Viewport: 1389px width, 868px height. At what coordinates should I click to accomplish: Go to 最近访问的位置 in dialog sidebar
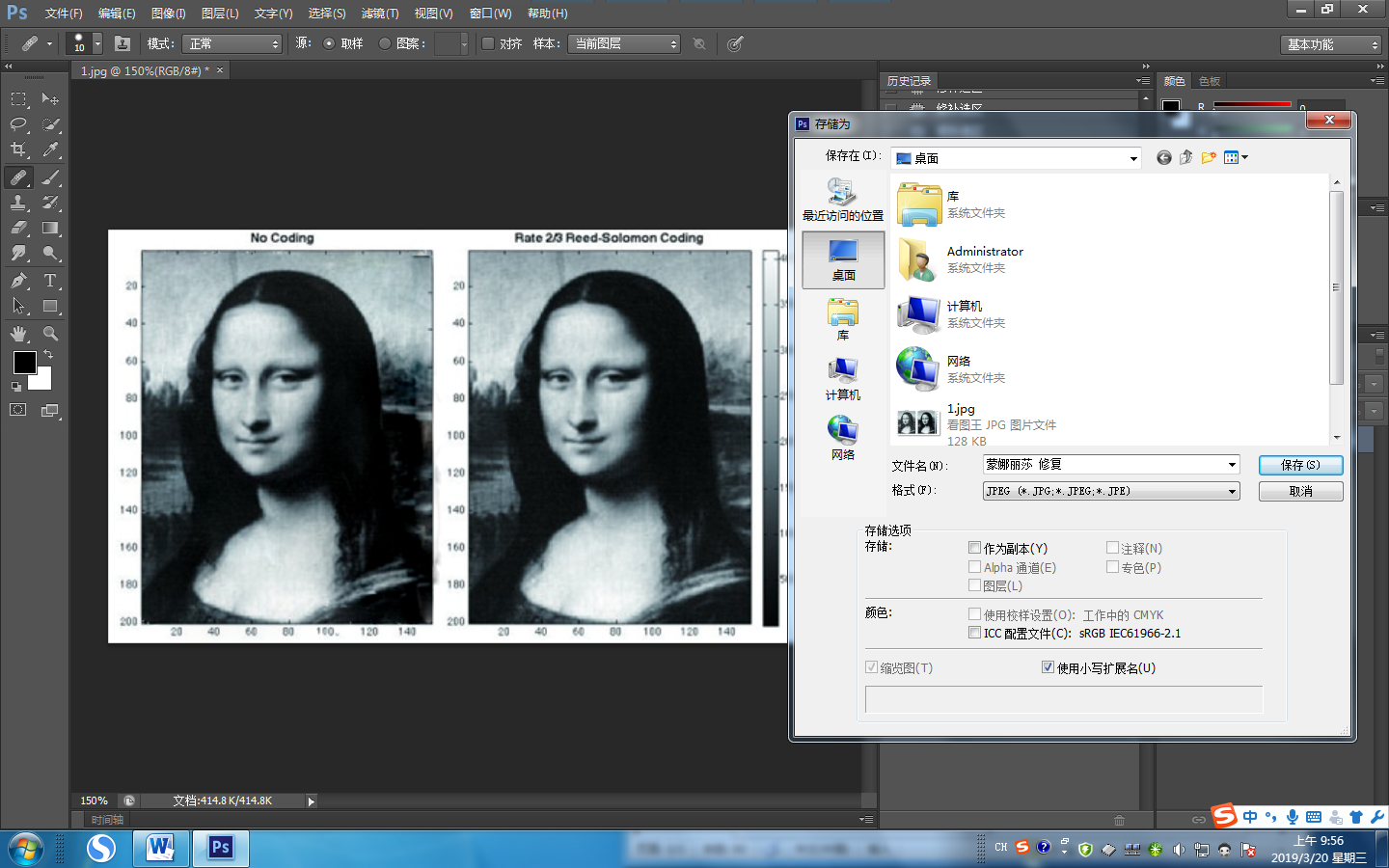[x=843, y=200]
